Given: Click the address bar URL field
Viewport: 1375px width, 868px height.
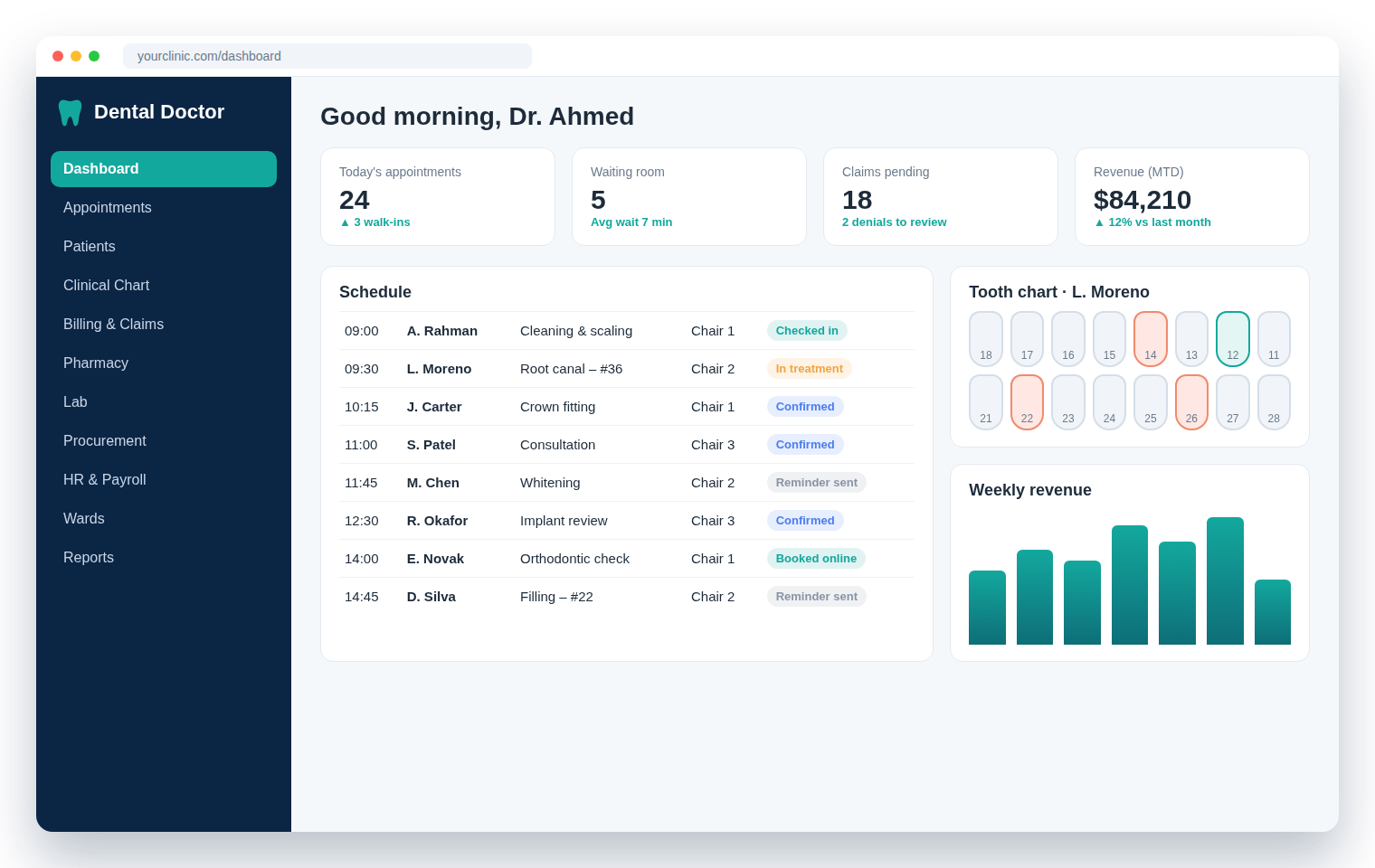Looking at the screenshot, I should (327, 56).
